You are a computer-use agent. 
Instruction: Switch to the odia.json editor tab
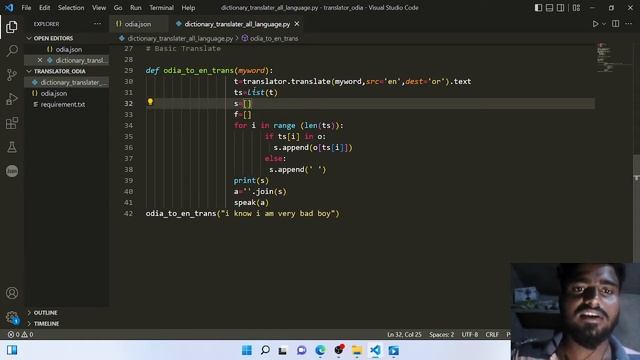[138, 24]
